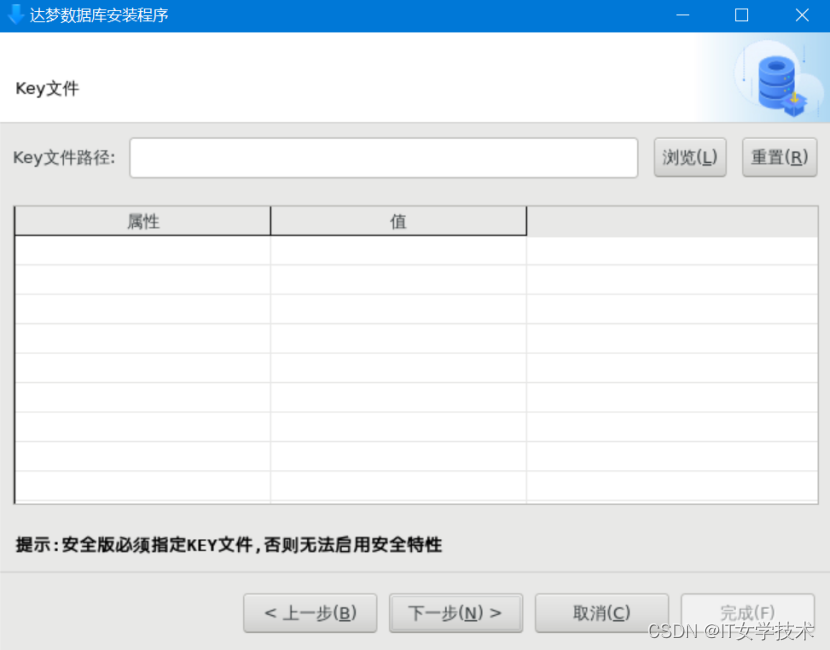Click the first empty row of the properties table
Screen dimensions: 830x650
point(142,248)
